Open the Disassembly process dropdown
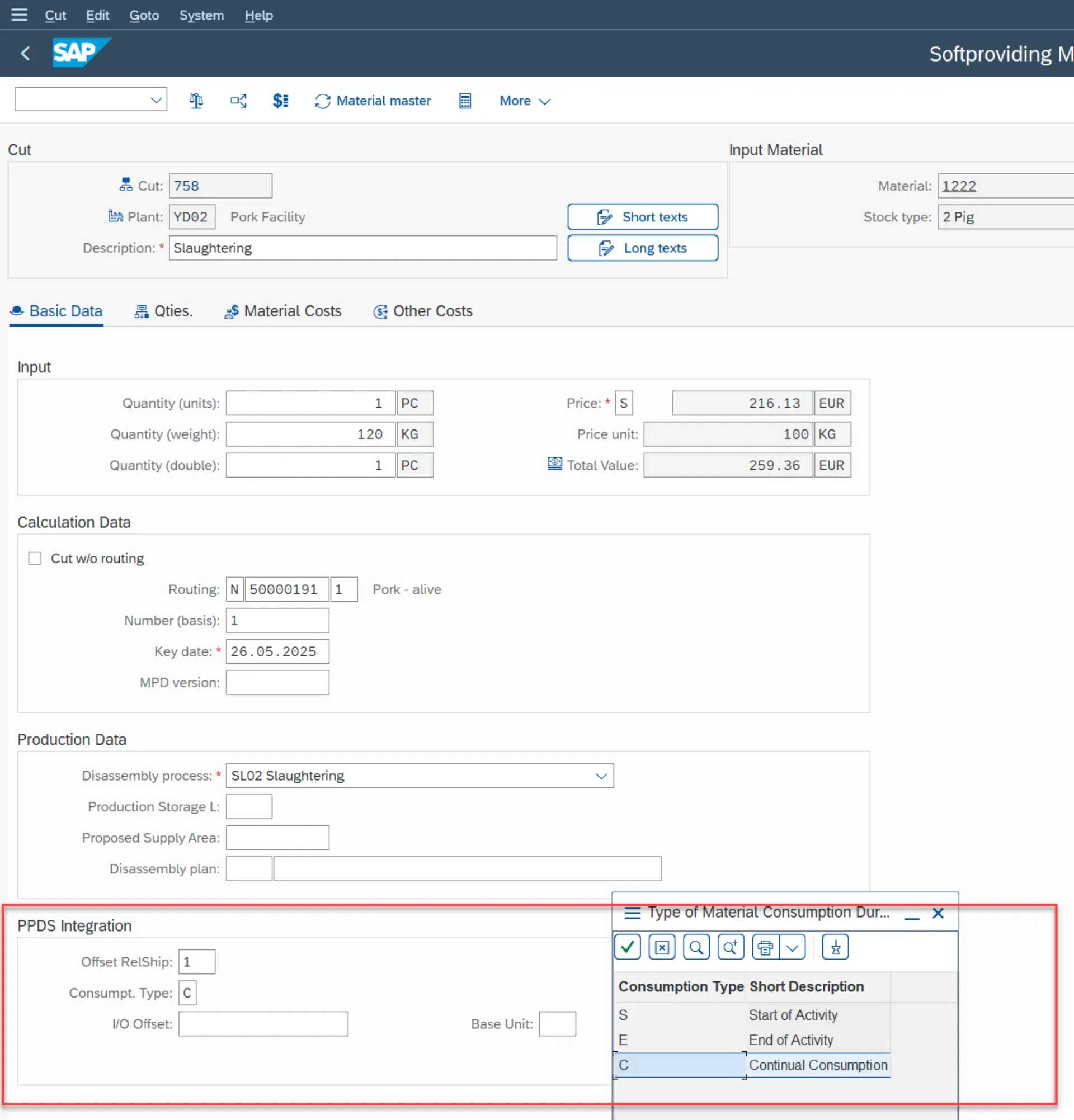 click(x=601, y=776)
